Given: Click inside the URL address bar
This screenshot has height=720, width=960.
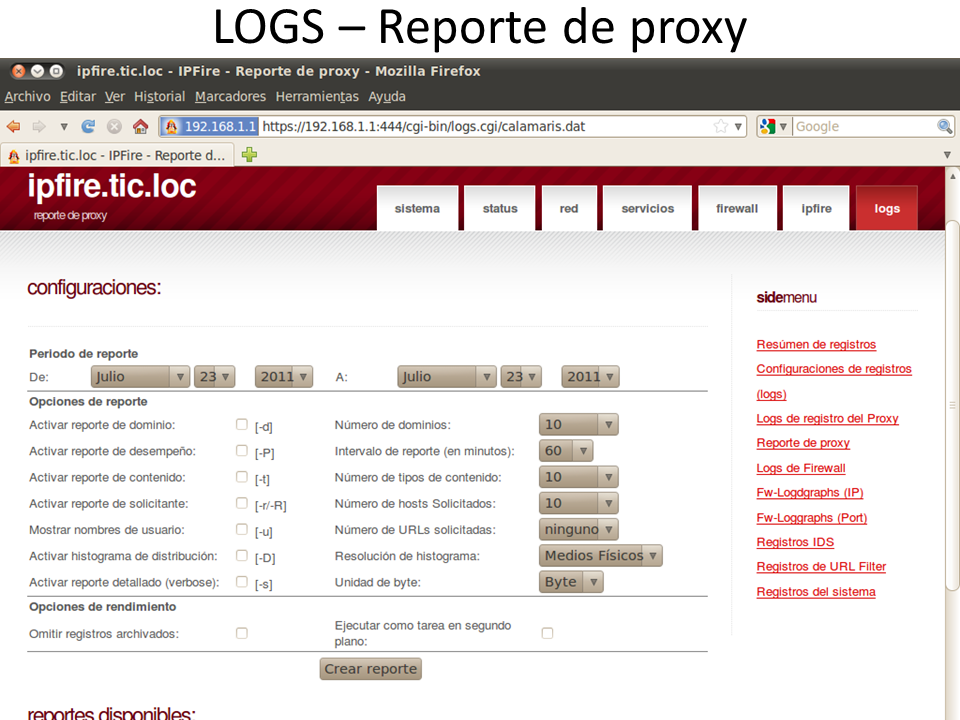Looking at the screenshot, I should point(480,127).
